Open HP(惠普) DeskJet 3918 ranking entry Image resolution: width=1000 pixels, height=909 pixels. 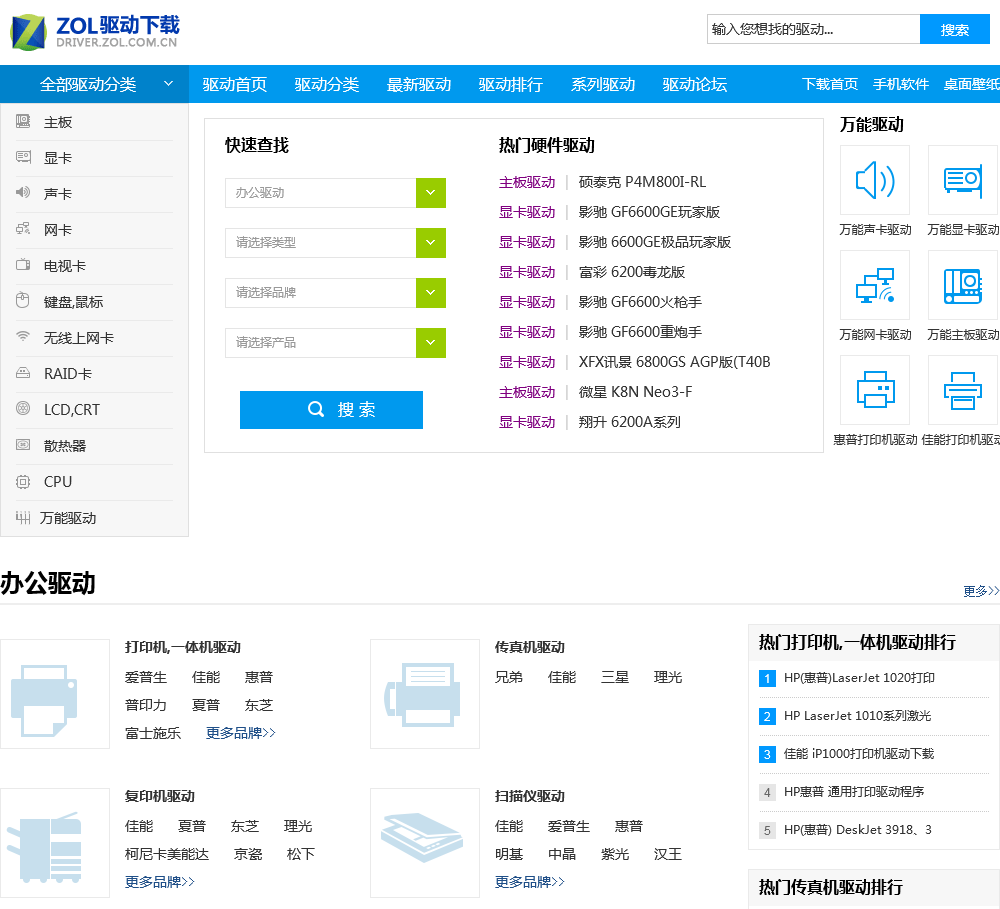point(857,830)
